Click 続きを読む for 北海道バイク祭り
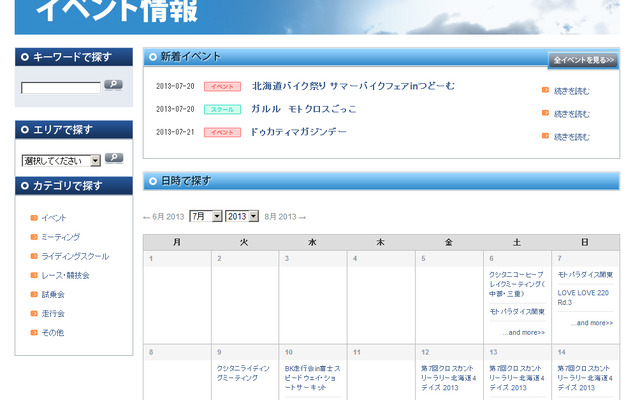640x400 pixels. pyautogui.click(x=571, y=91)
